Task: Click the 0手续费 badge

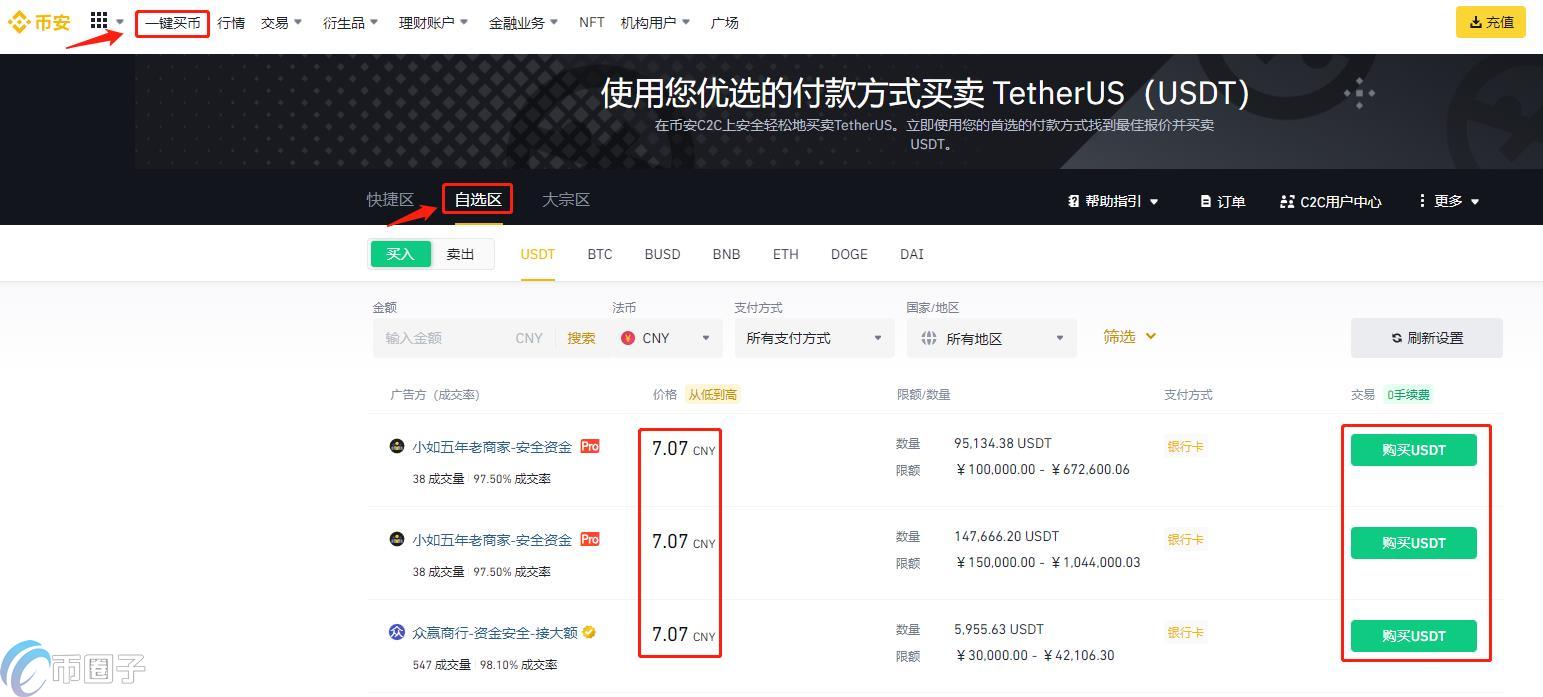Action: pyautogui.click(x=1408, y=395)
